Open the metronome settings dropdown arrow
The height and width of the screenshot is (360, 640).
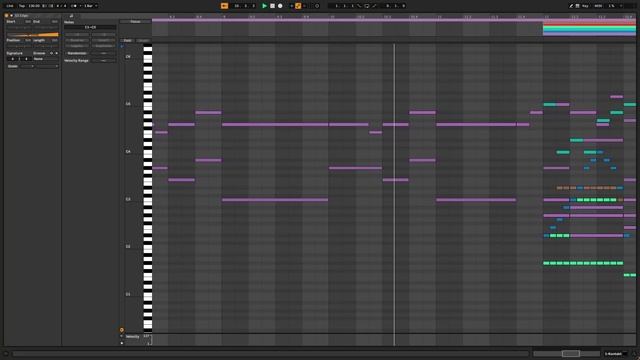click(80, 6)
